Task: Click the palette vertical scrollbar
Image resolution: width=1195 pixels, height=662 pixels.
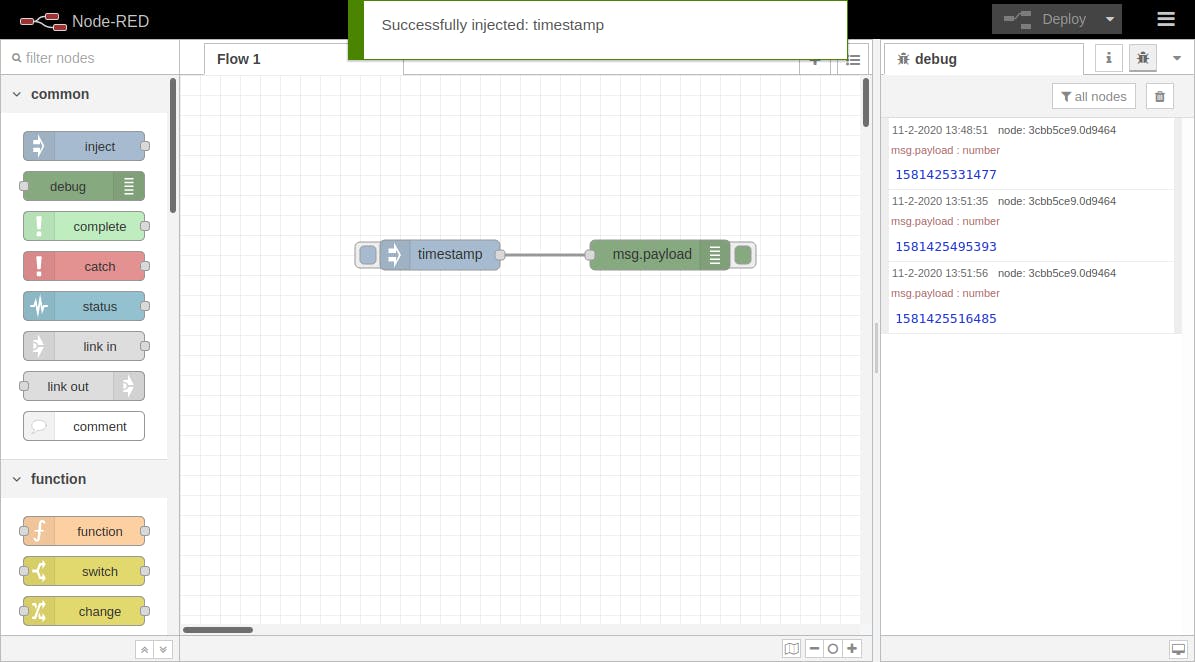Action: (x=173, y=146)
